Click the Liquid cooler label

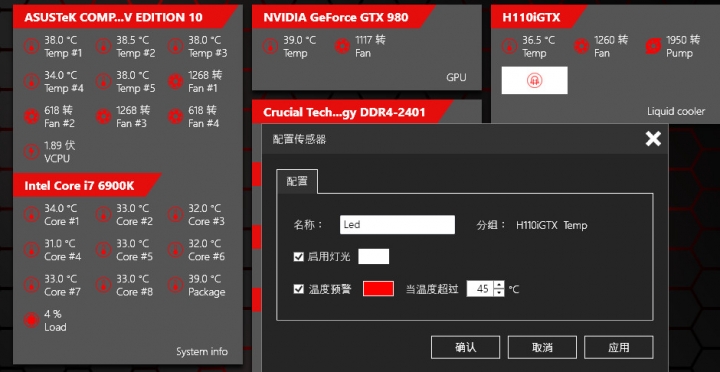[676, 111]
